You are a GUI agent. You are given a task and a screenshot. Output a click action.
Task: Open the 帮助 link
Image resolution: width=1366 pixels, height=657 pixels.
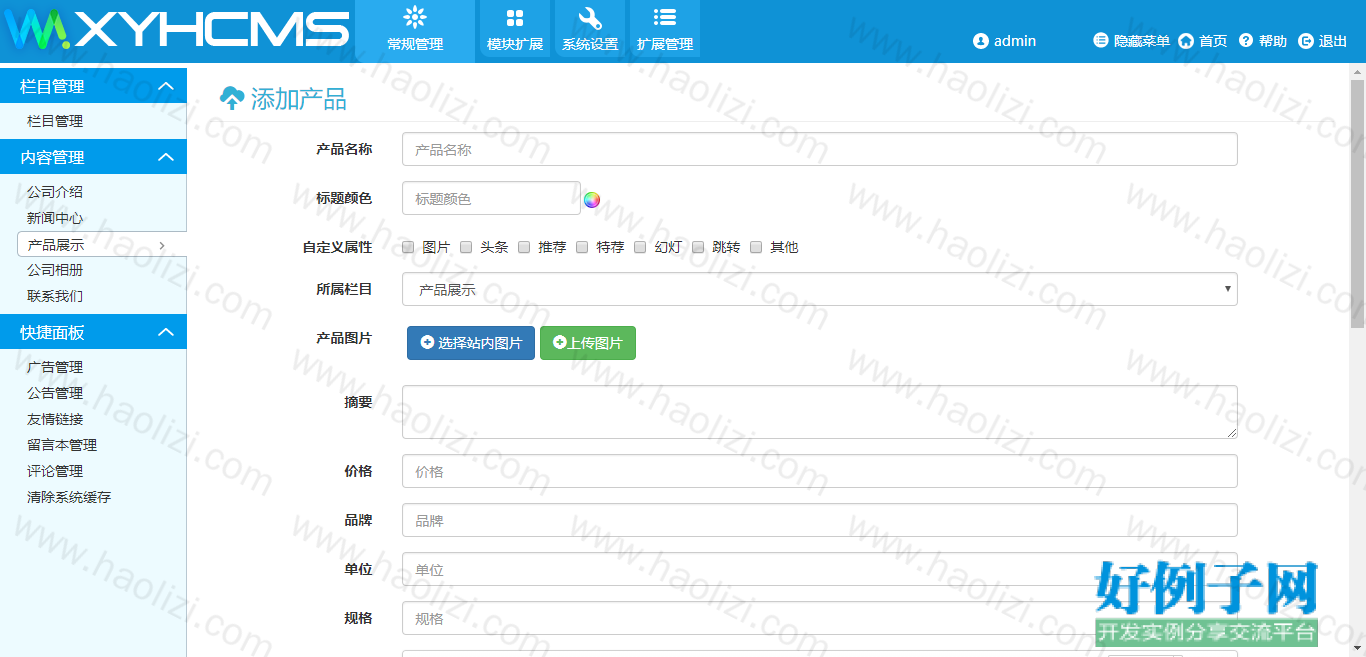click(x=1273, y=41)
